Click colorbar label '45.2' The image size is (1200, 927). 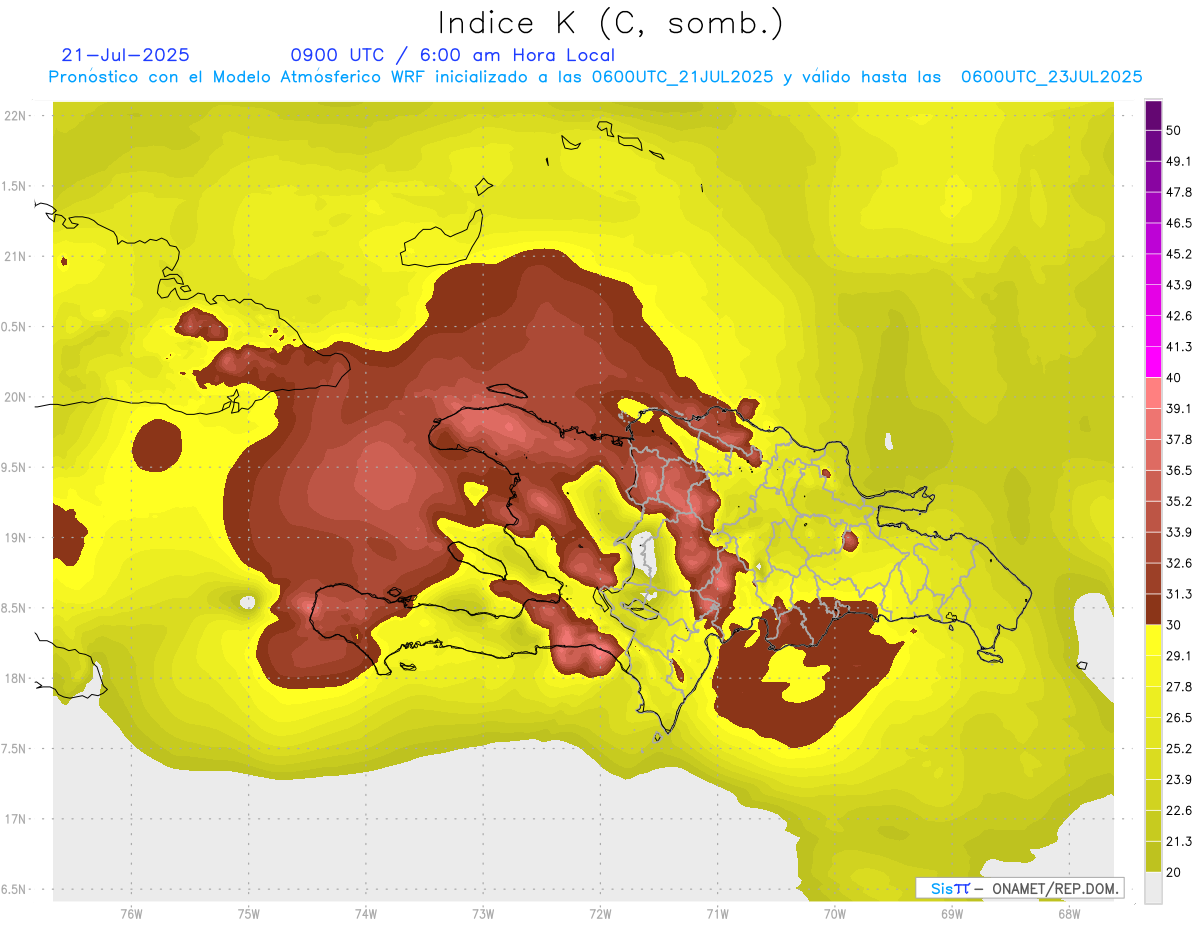[x=1179, y=254]
